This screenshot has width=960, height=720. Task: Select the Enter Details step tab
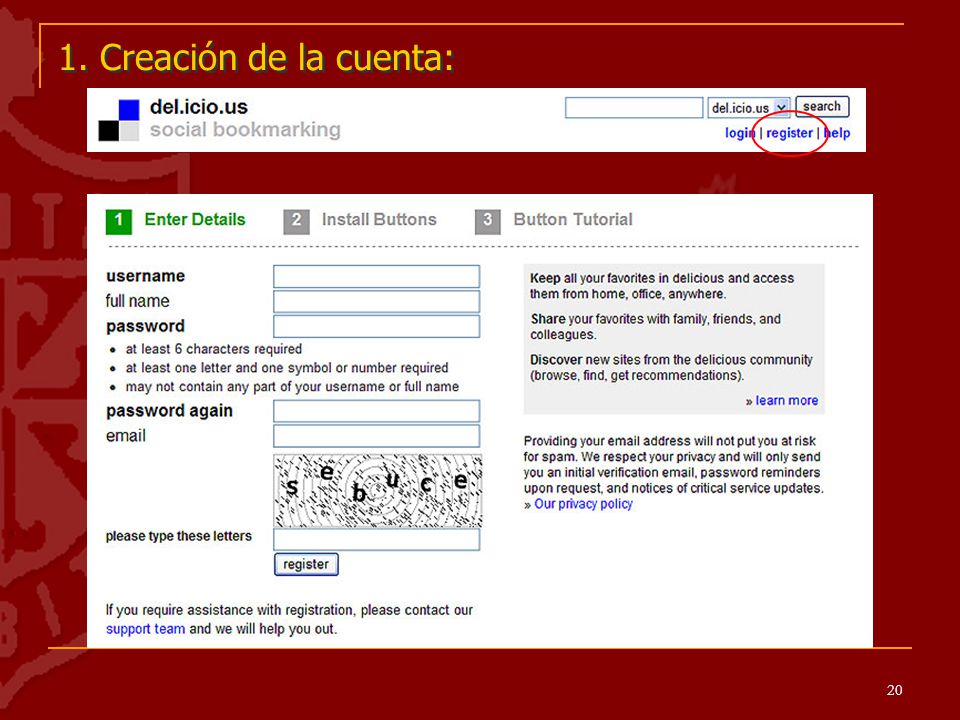tap(195, 219)
